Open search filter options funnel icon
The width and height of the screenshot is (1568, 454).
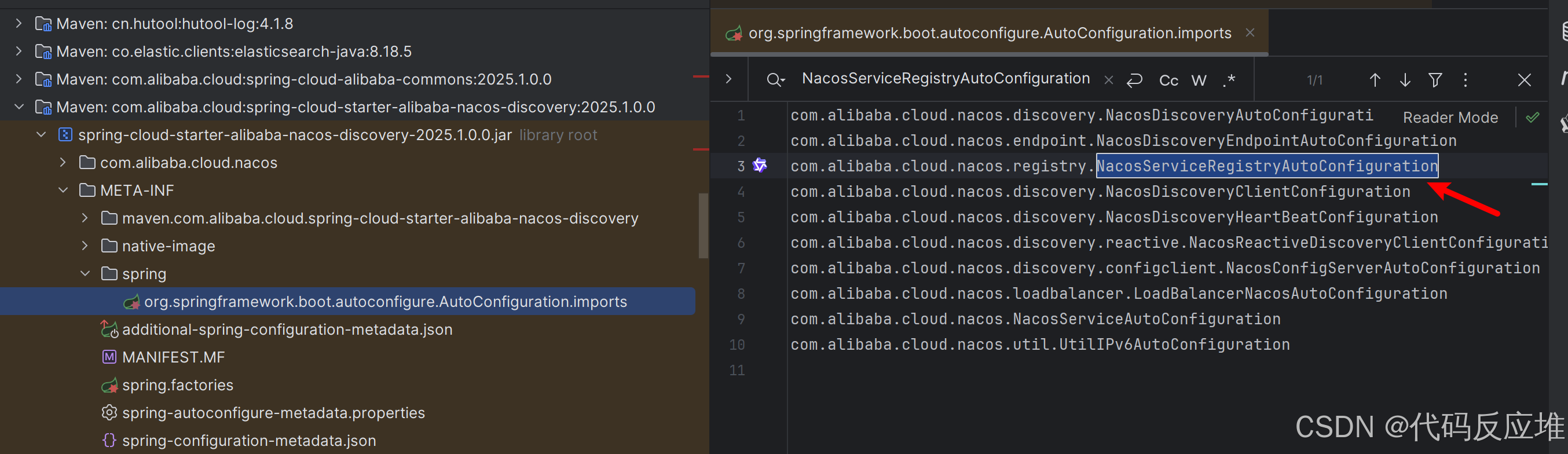[1435, 80]
